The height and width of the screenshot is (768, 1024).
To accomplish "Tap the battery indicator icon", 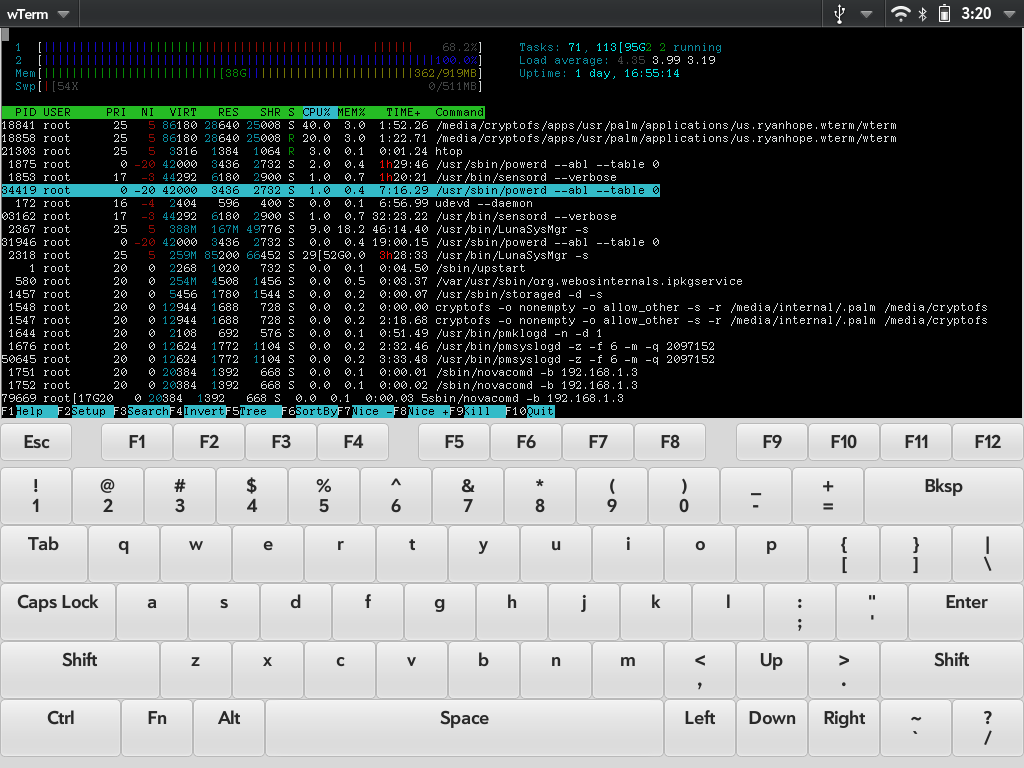I will (943, 13).
